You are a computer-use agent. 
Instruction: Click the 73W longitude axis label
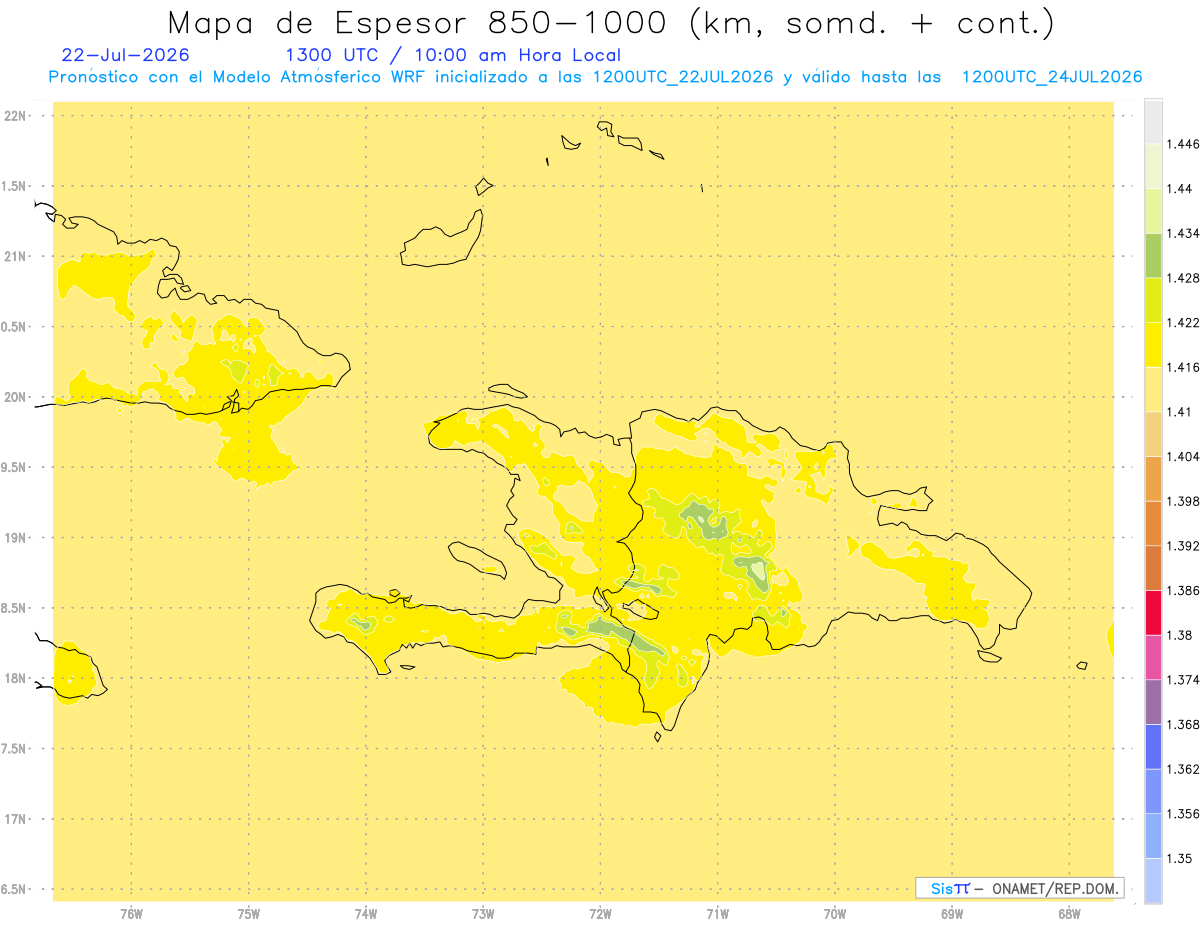coord(483,913)
